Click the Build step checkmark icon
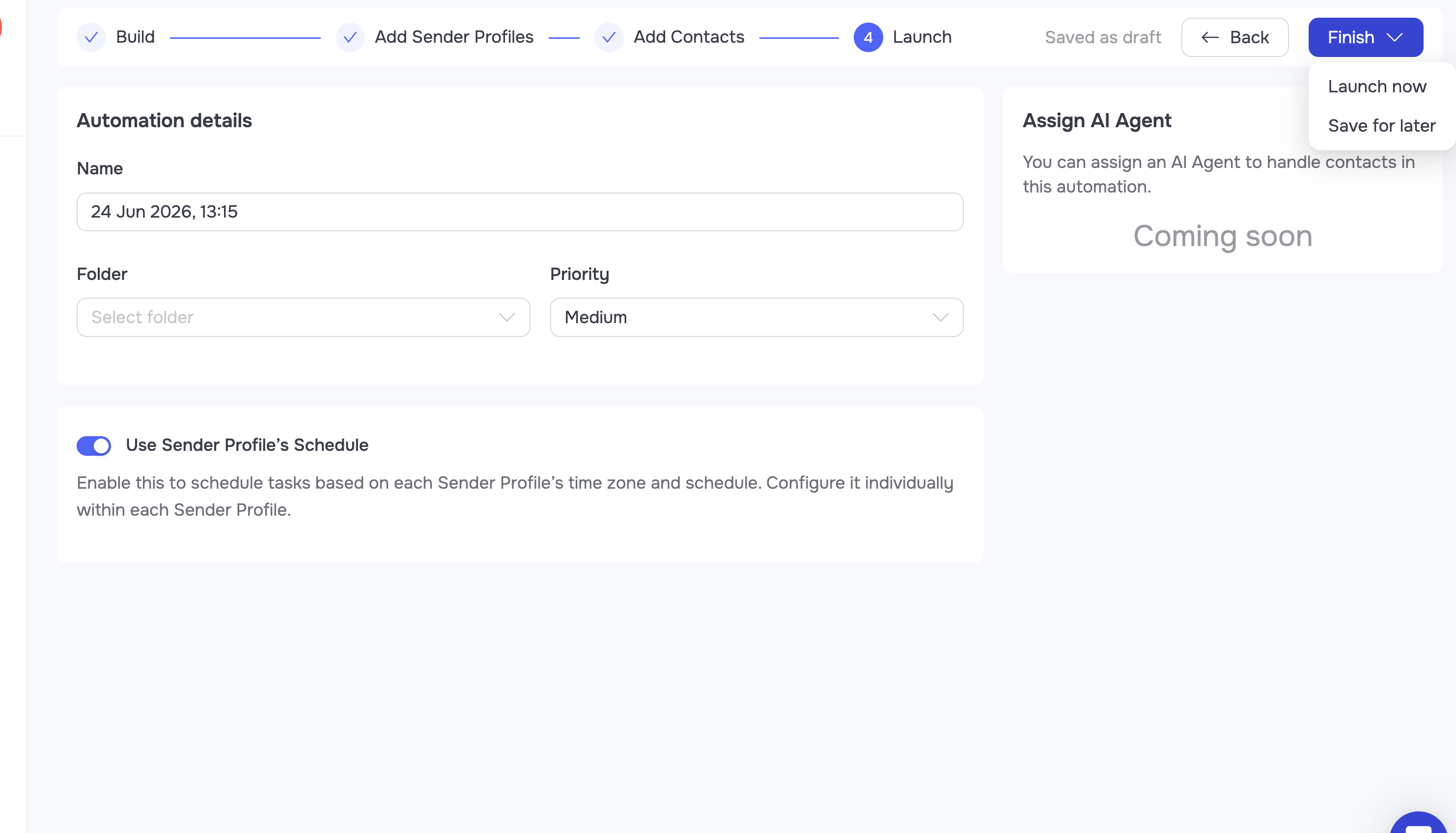This screenshot has height=833, width=1456. click(x=91, y=37)
